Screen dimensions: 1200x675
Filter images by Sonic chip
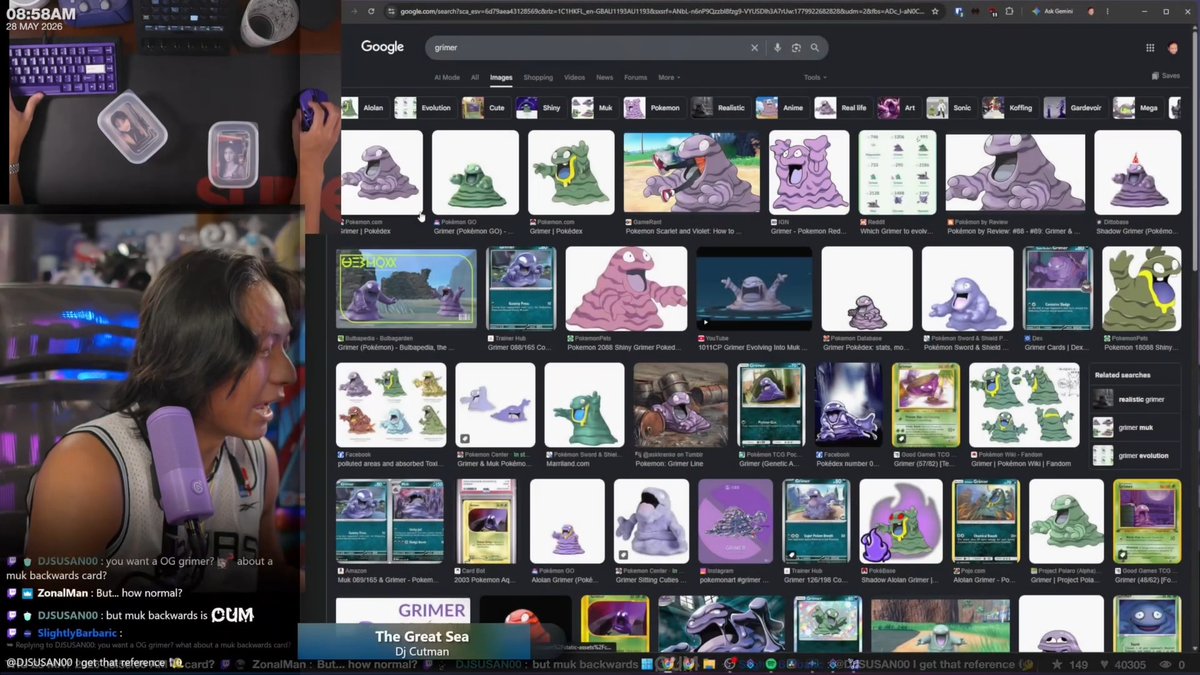(951, 108)
